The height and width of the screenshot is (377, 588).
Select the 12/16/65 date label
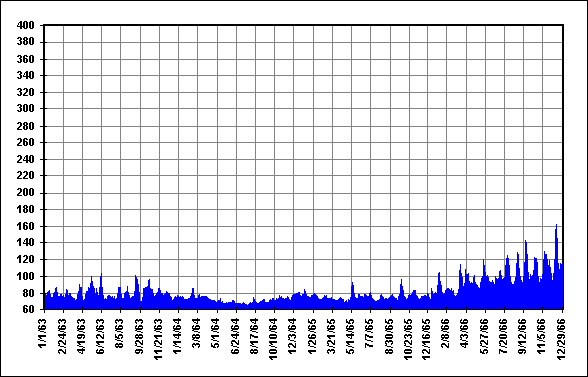coord(427,339)
